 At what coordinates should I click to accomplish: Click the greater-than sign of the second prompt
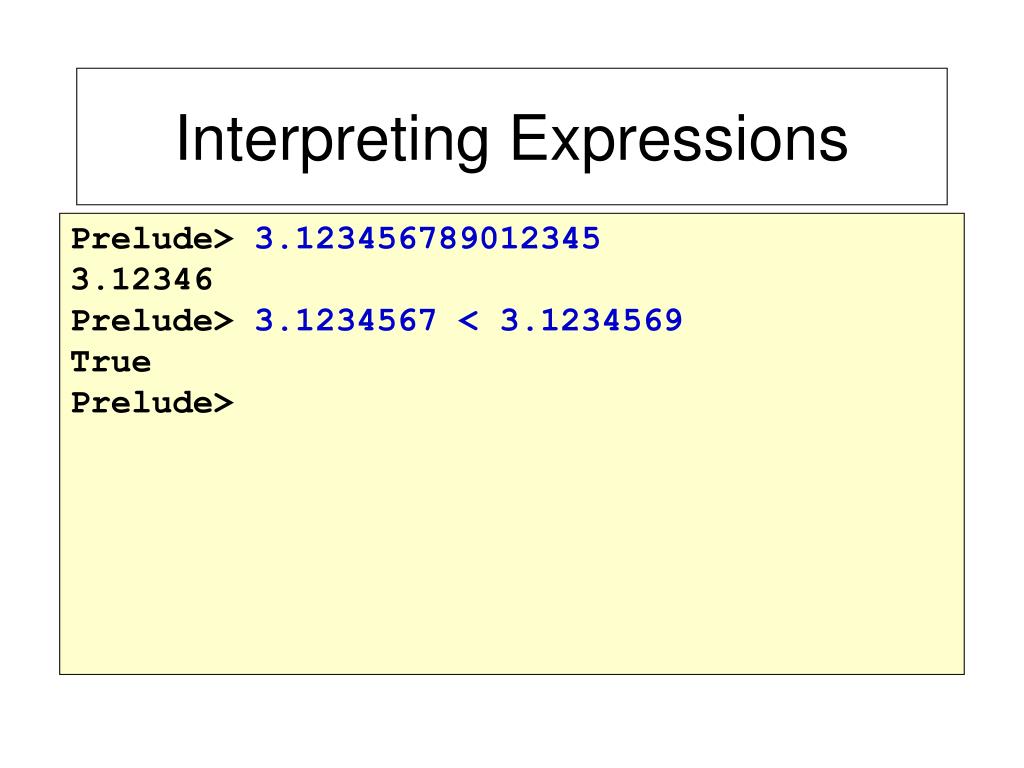(223, 321)
